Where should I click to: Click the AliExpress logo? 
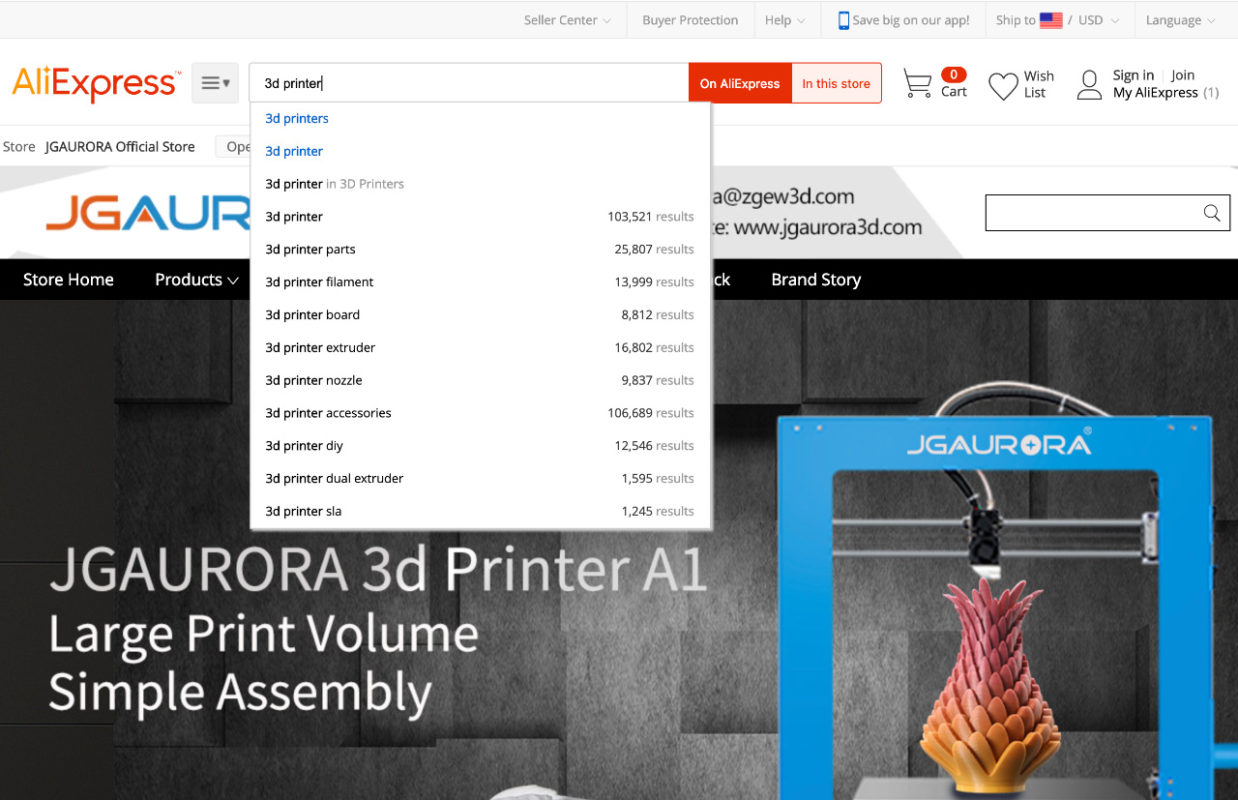pos(96,84)
